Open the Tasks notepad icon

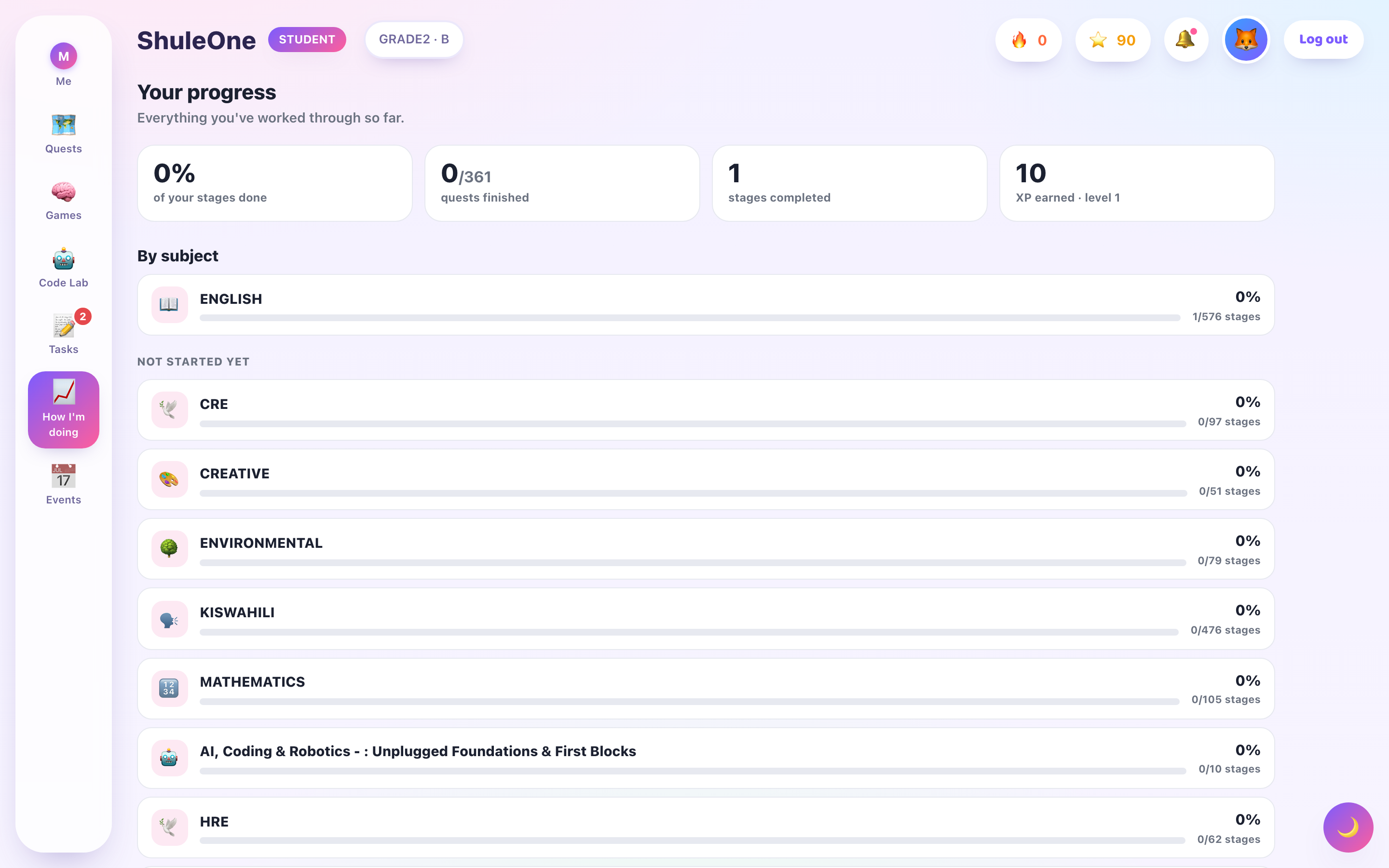point(63,325)
